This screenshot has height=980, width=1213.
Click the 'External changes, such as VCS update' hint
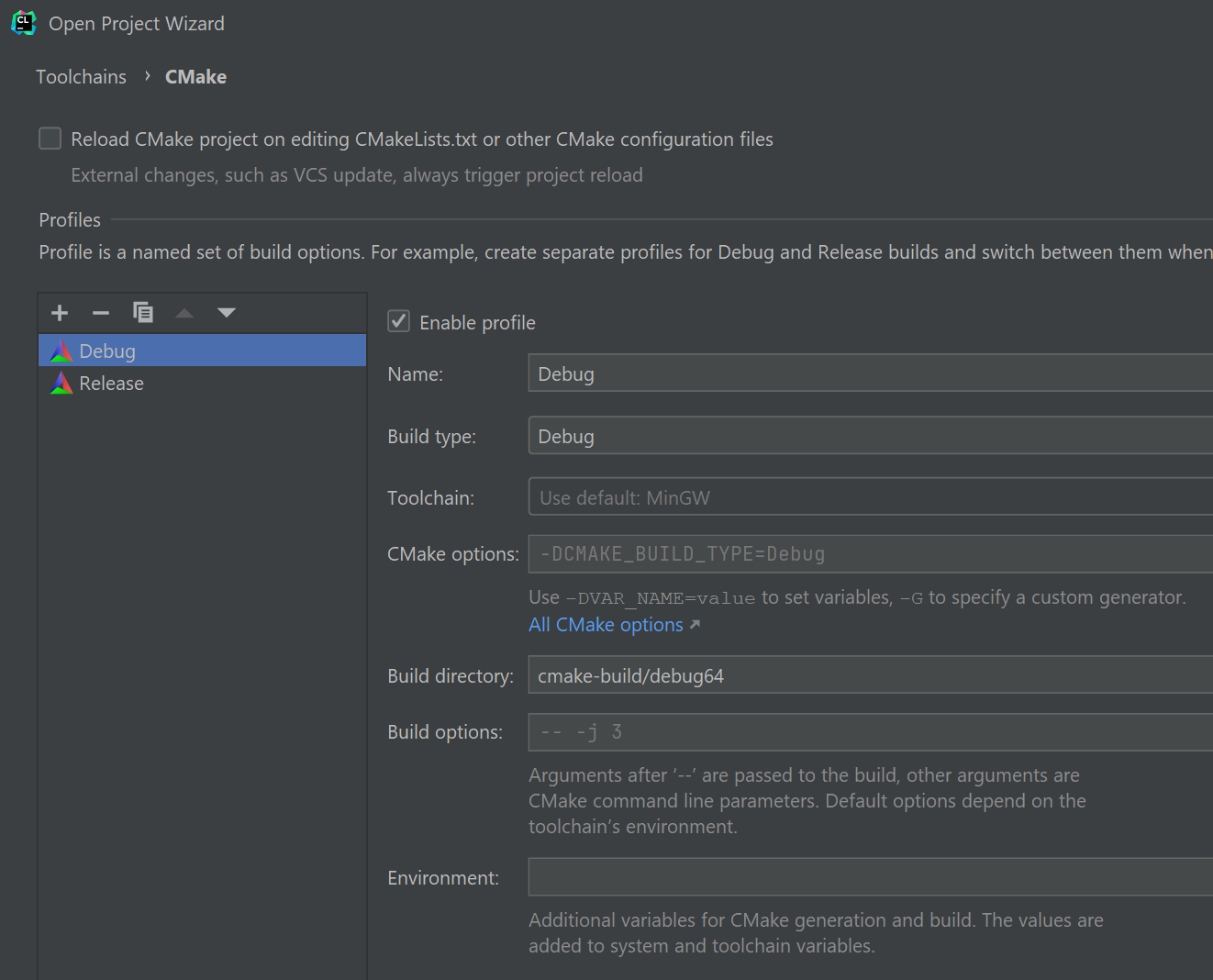[x=357, y=175]
